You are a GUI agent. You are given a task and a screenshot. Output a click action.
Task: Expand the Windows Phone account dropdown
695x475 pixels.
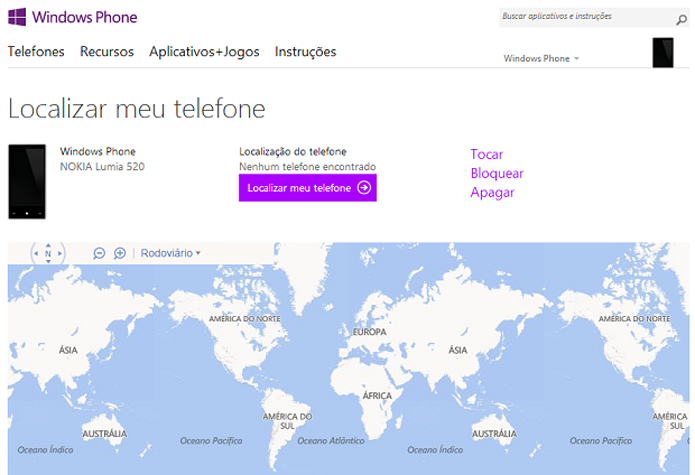coord(541,58)
